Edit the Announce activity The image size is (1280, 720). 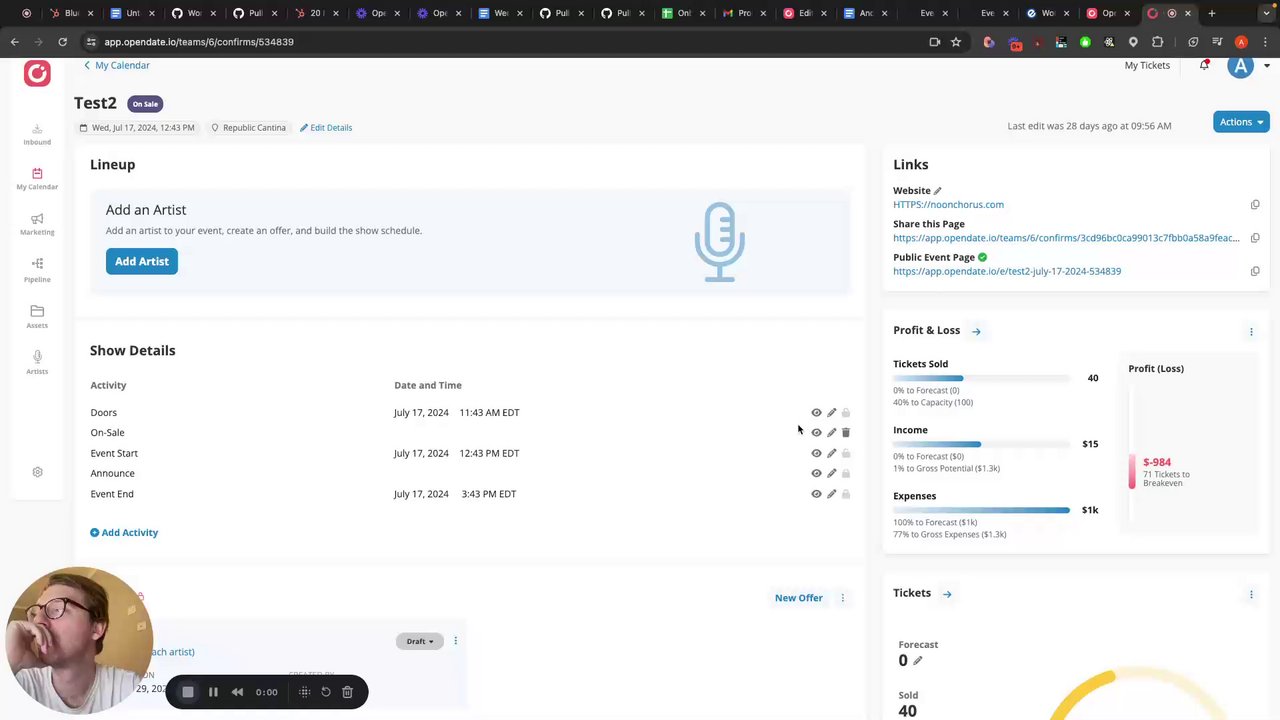tap(831, 473)
